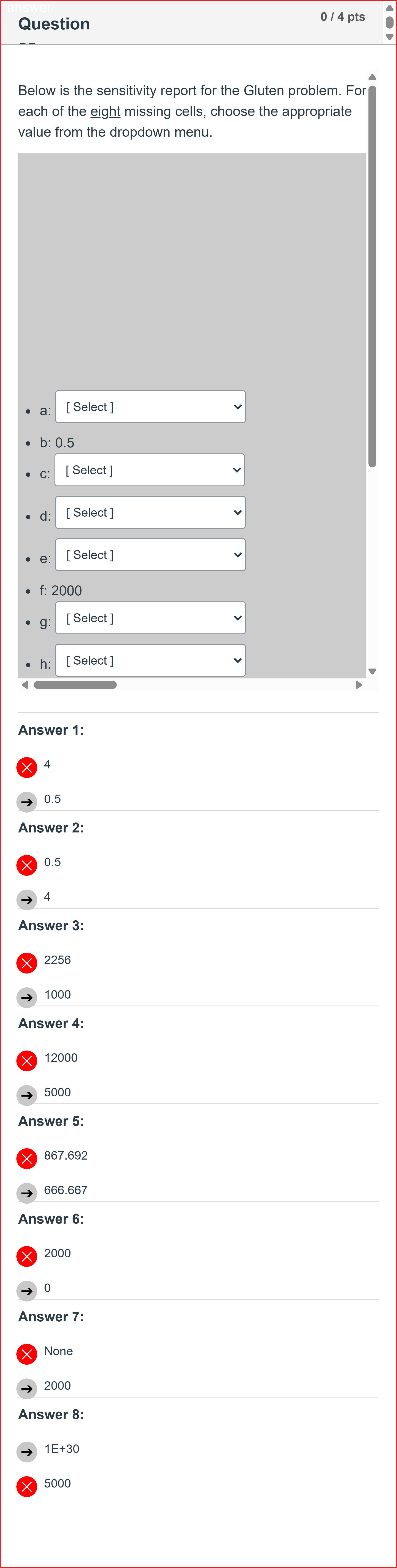The width and height of the screenshot is (397, 1568).
Task: Open the dropdown for missing cell a
Action: coord(150,407)
